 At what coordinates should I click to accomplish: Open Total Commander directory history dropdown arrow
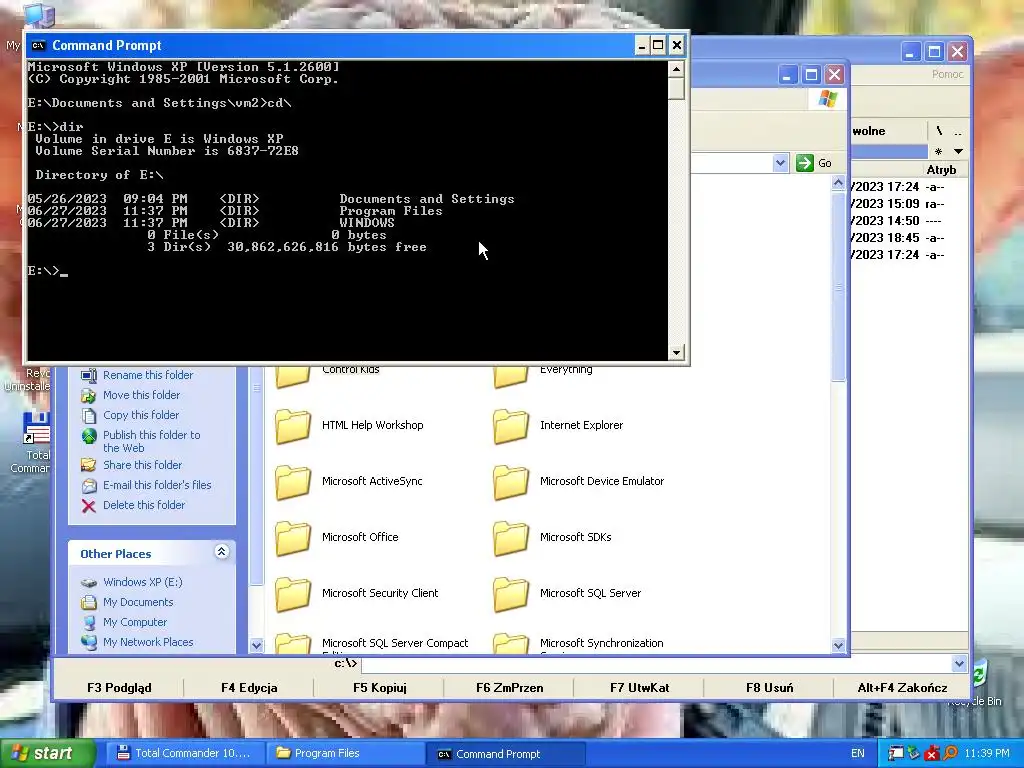[958, 152]
